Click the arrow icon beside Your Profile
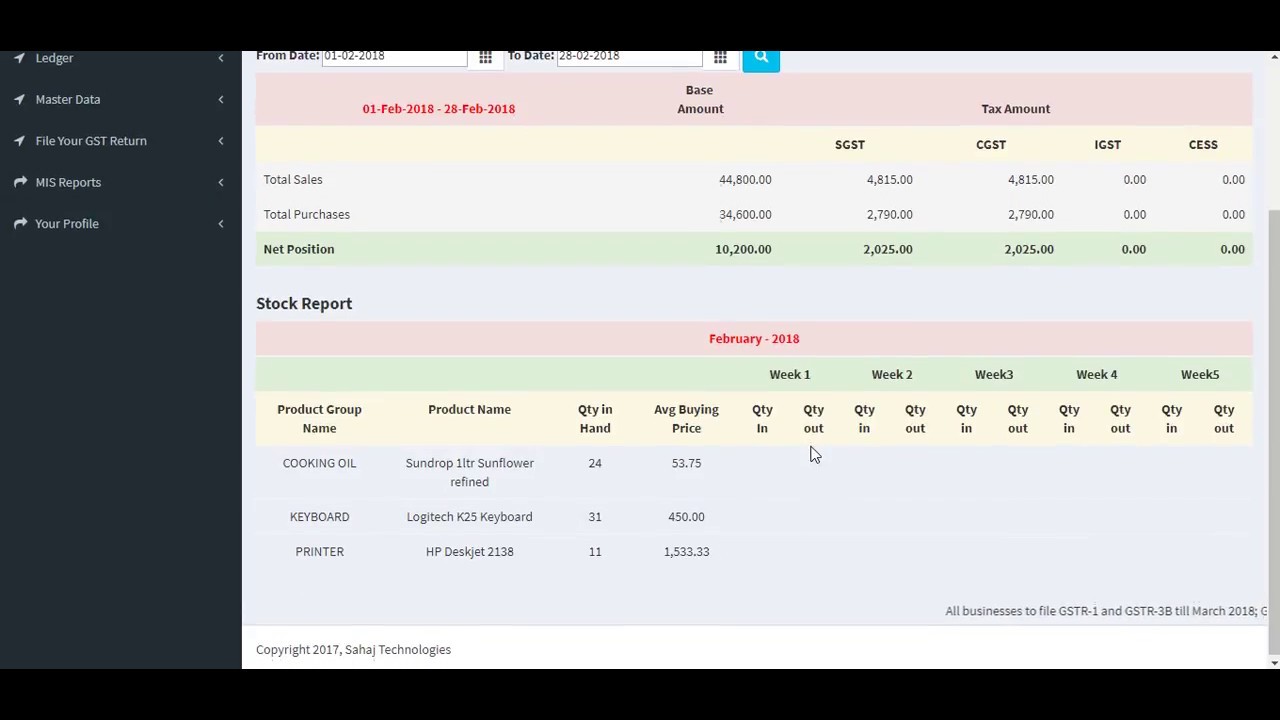The width and height of the screenshot is (1280, 720). [x=19, y=224]
